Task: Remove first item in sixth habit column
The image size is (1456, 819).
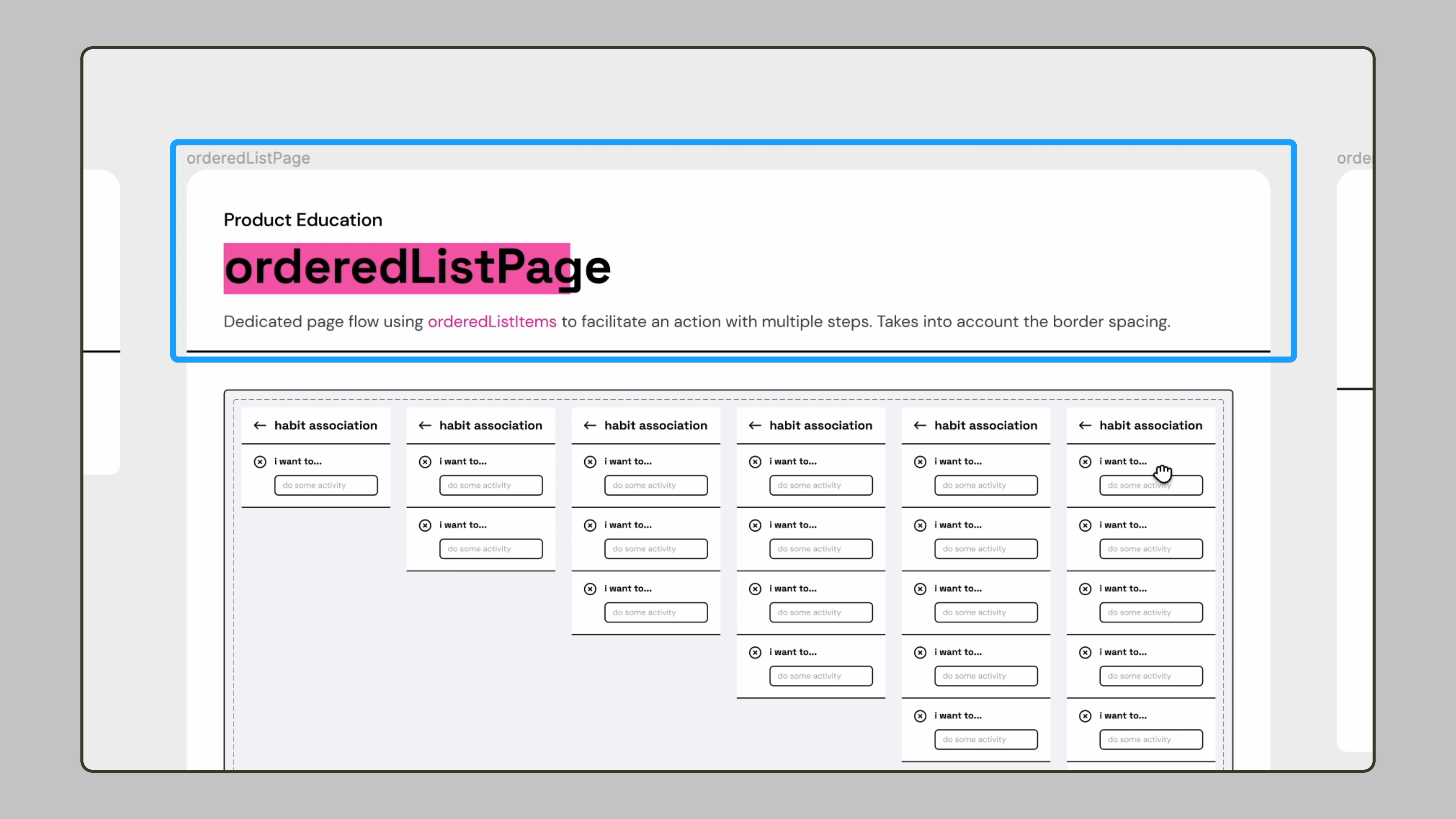Action: pyautogui.click(x=1085, y=462)
